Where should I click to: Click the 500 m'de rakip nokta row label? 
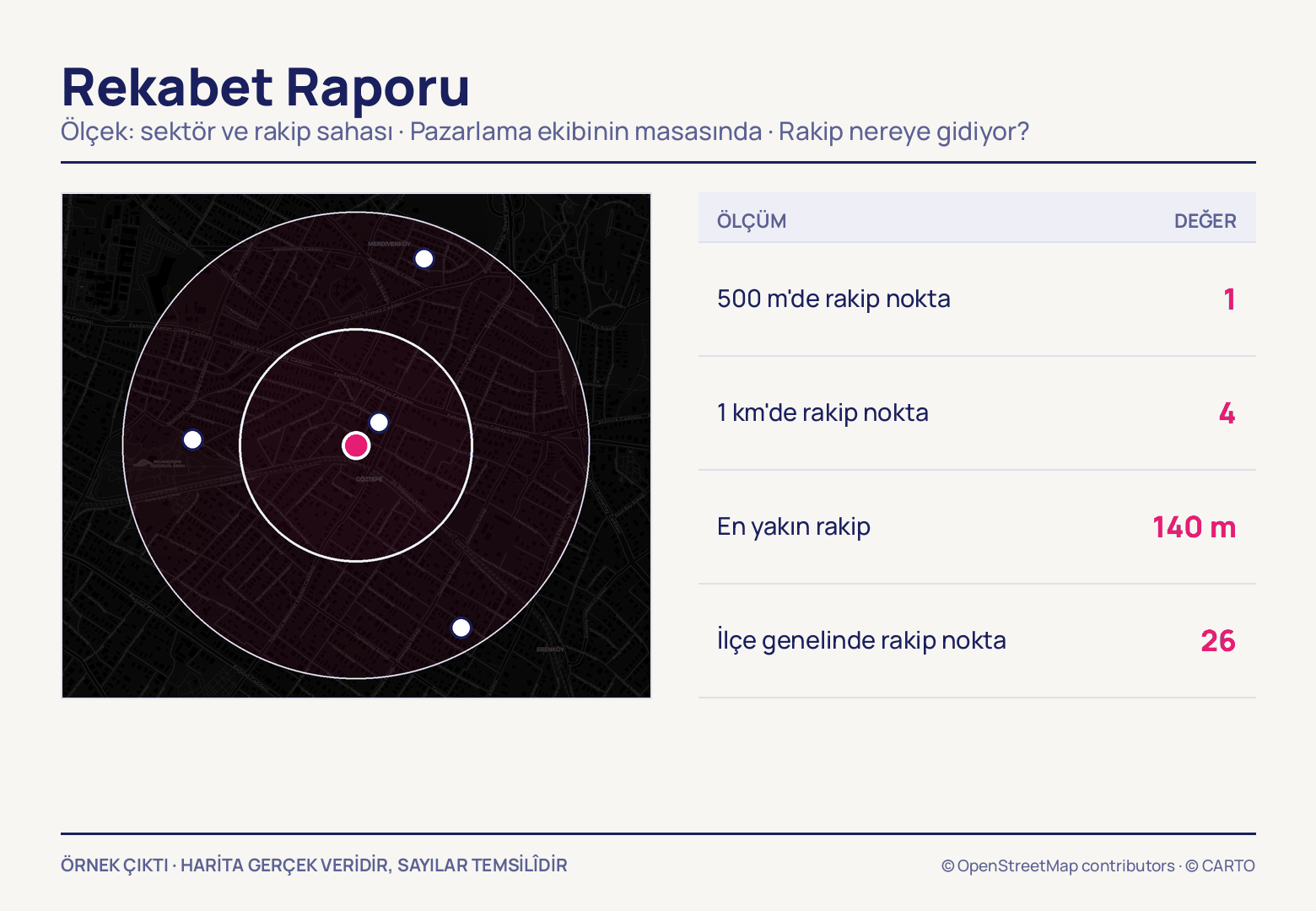tap(833, 299)
